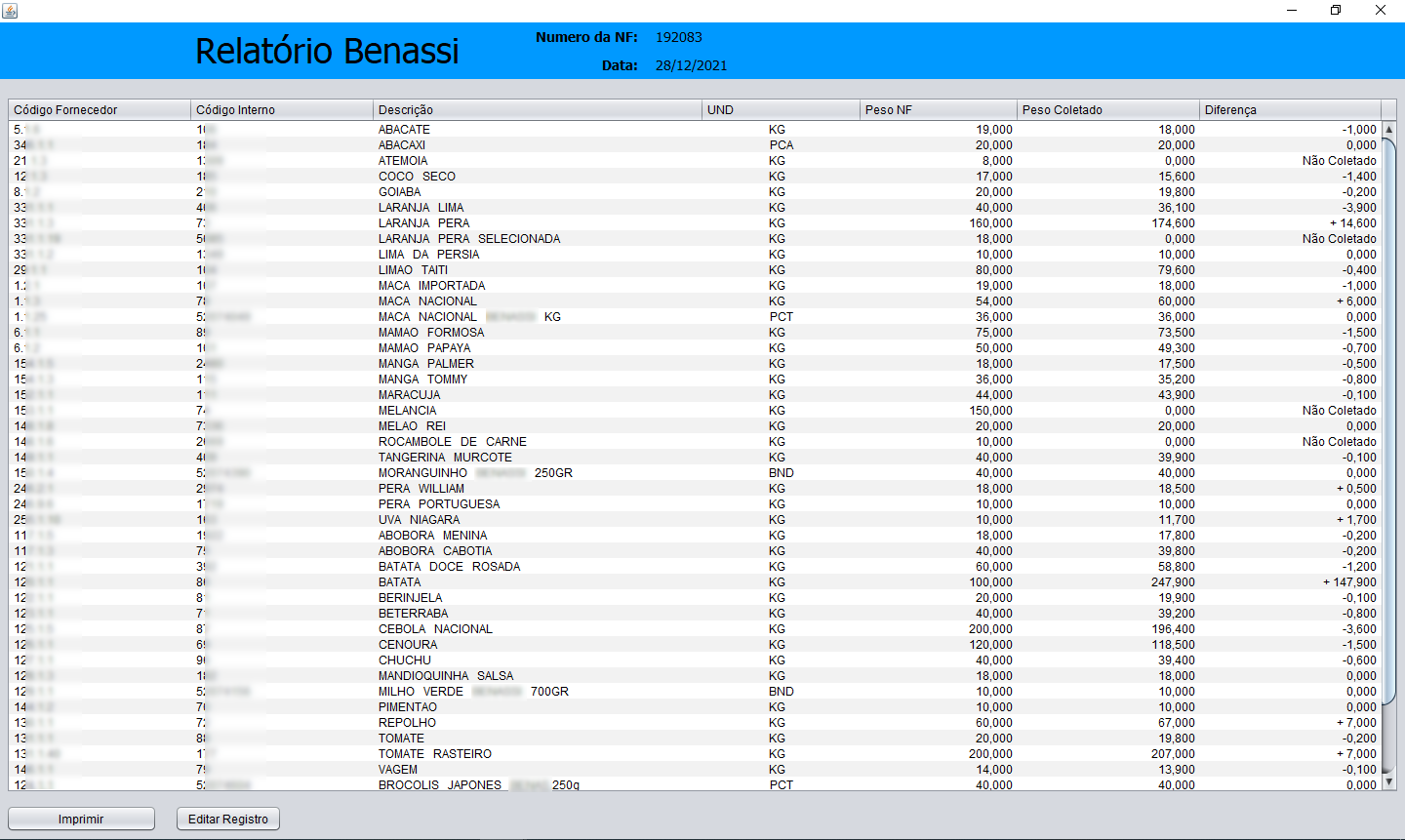Select the BETERRABA row
Screen dimensions: 1405x840
click(x=695, y=614)
